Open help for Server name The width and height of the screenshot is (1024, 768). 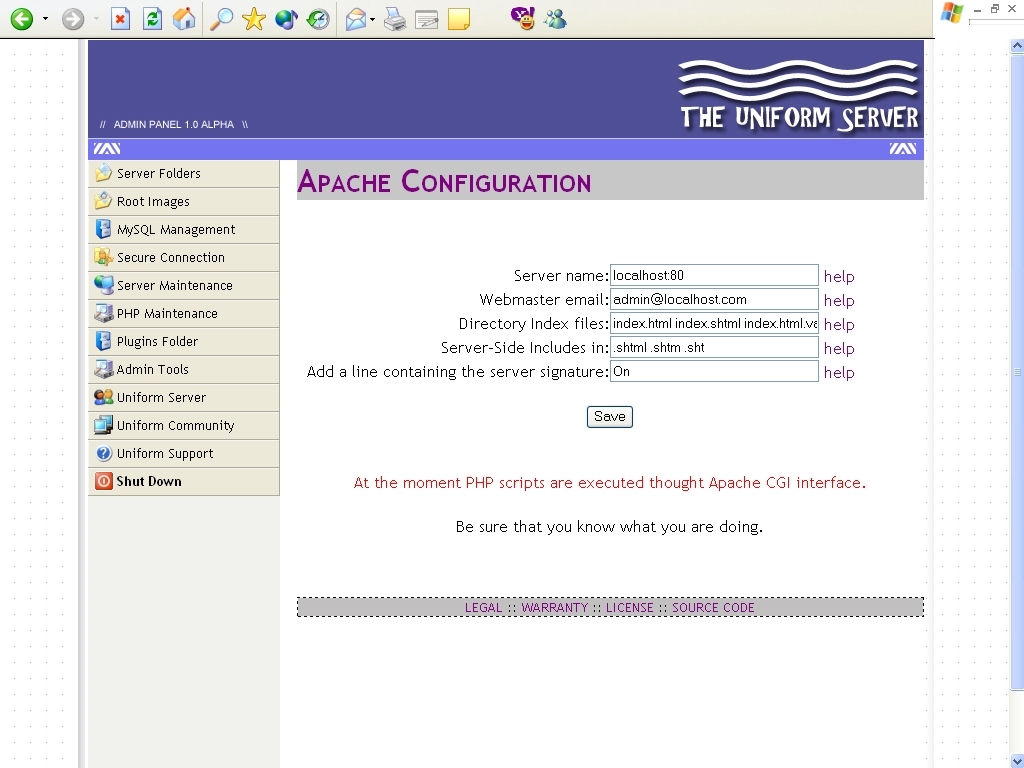click(839, 277)
